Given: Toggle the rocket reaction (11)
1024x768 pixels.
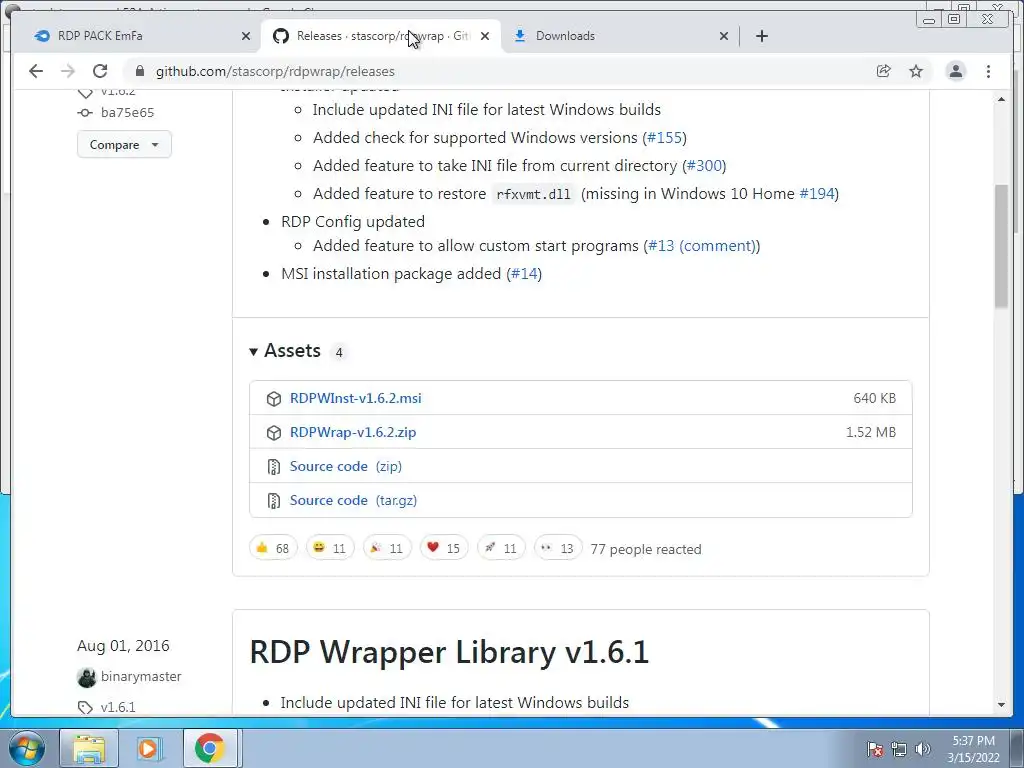Looking at the screenshot, I should [501, 548].
